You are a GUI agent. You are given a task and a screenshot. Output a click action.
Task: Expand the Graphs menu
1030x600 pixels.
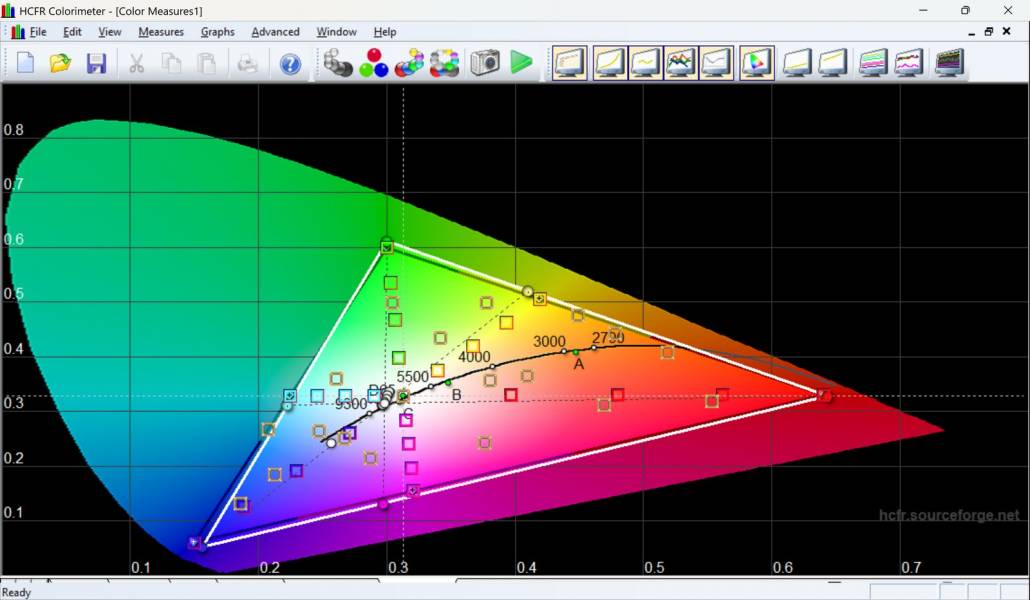pos(217,32)
